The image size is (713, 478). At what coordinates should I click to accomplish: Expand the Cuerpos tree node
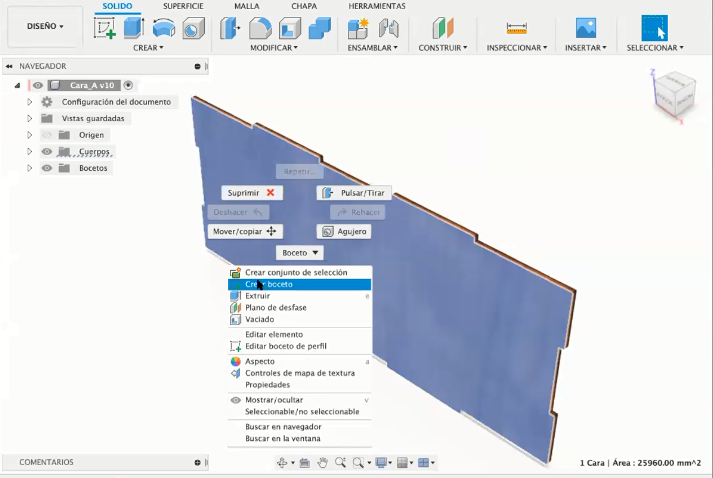pyautogui.click(x=30, y=151)
